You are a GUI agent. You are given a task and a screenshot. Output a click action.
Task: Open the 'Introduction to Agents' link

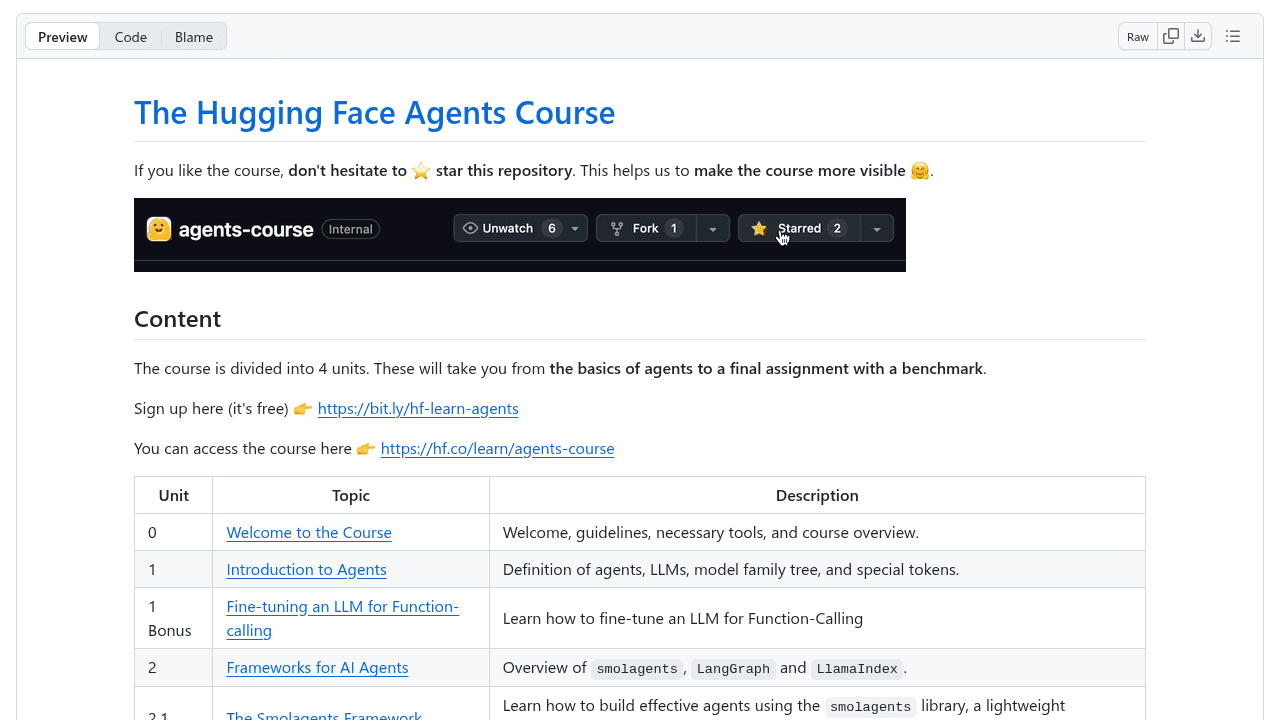coord(306,569)
